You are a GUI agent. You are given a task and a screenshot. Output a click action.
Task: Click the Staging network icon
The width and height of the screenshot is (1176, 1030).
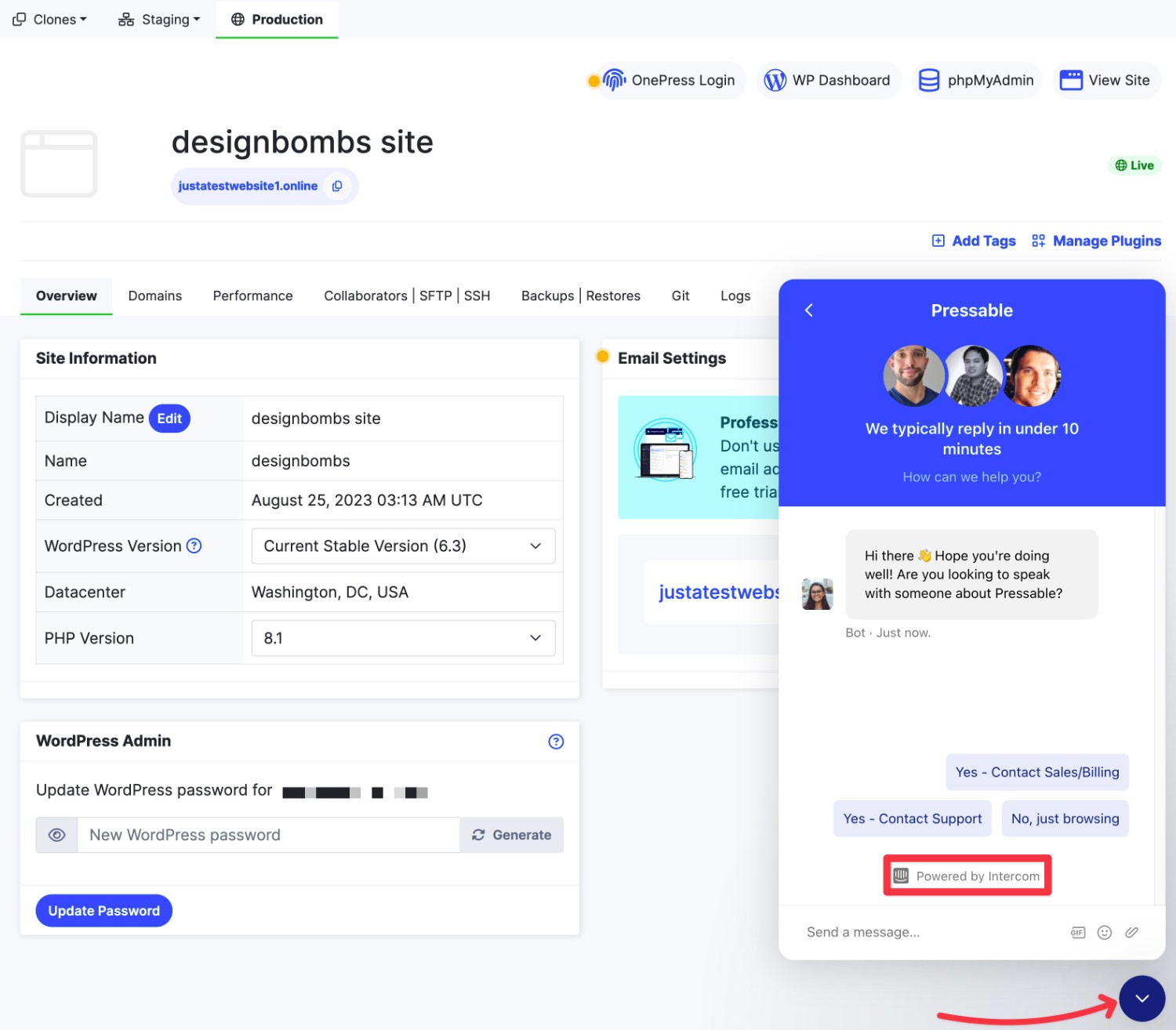[126, 19]
